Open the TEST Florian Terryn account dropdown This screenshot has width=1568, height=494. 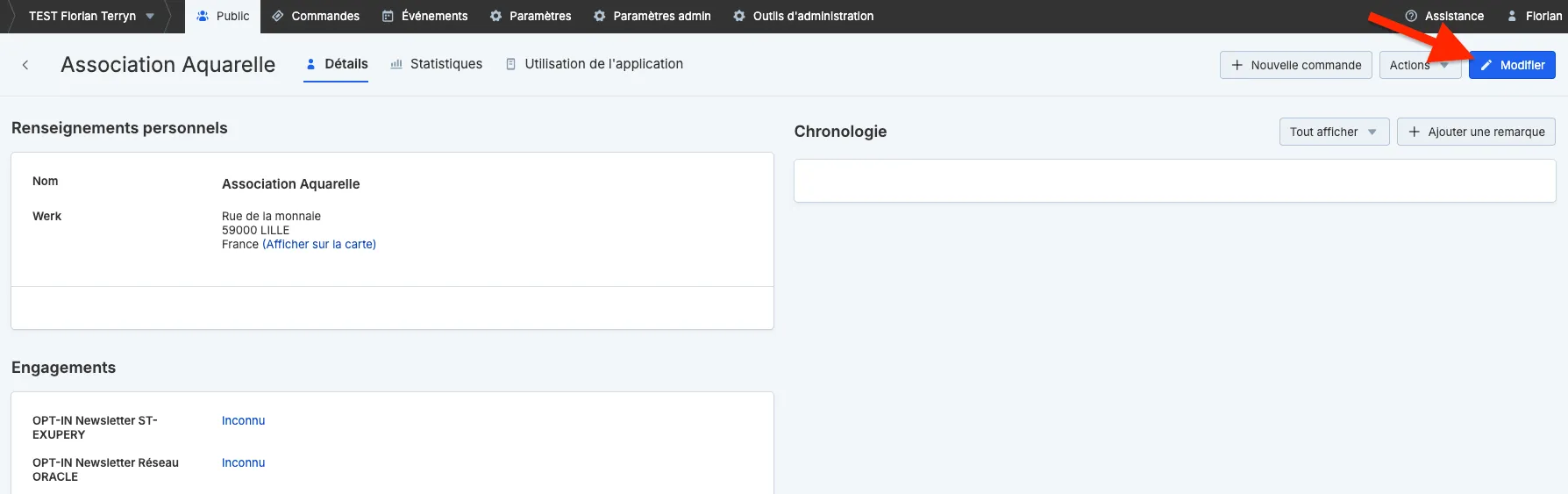pos(91,16)
